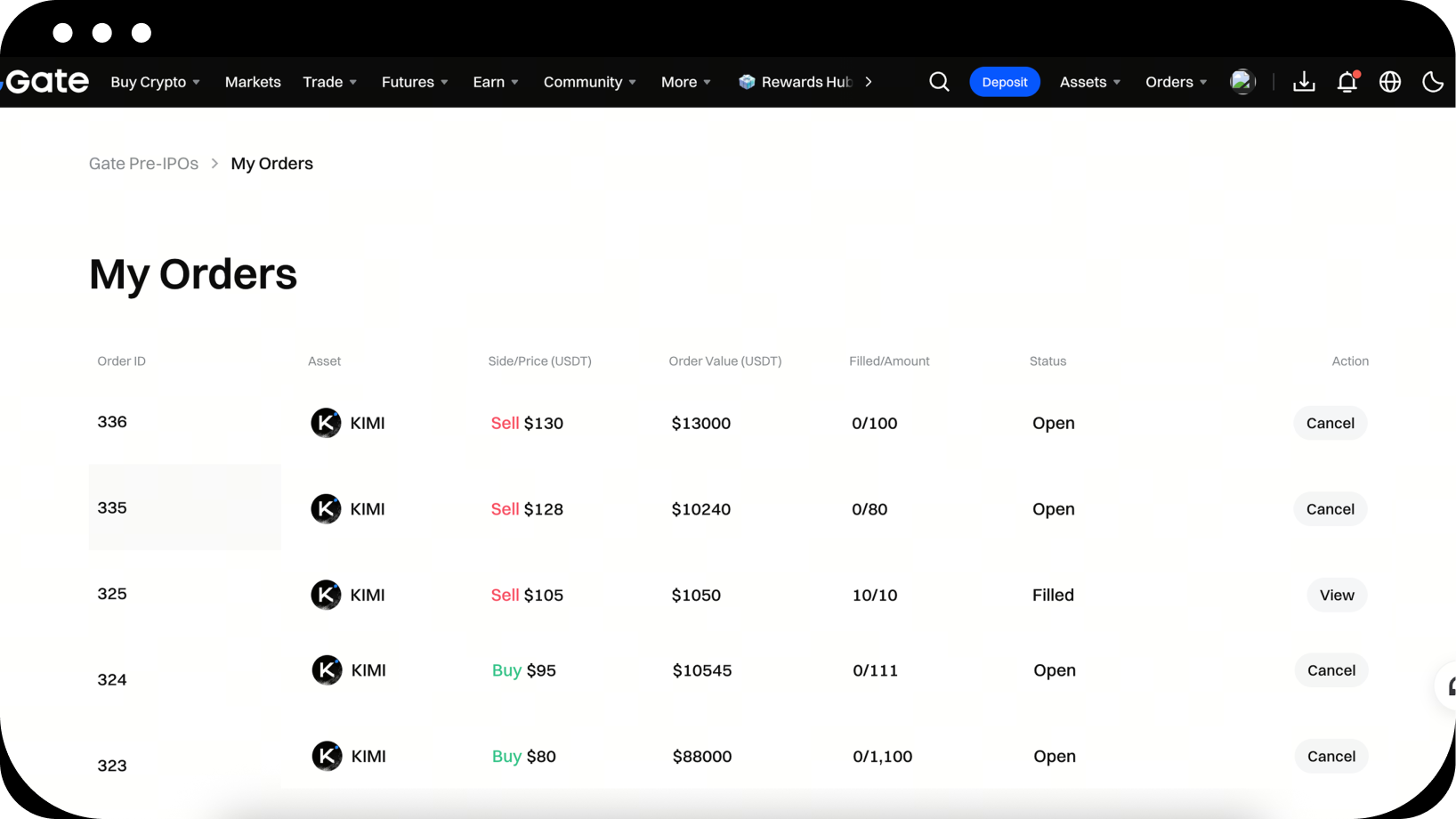Cancel order 336
The image size is (1456, 819).
point(1331,423)
